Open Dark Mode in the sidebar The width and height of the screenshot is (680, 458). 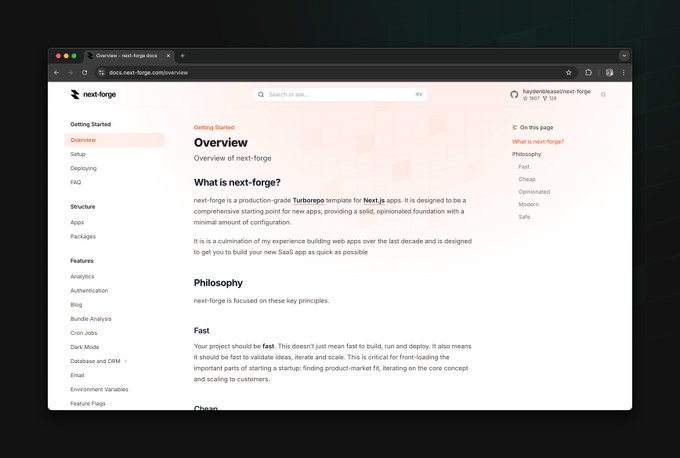[85, 347]
